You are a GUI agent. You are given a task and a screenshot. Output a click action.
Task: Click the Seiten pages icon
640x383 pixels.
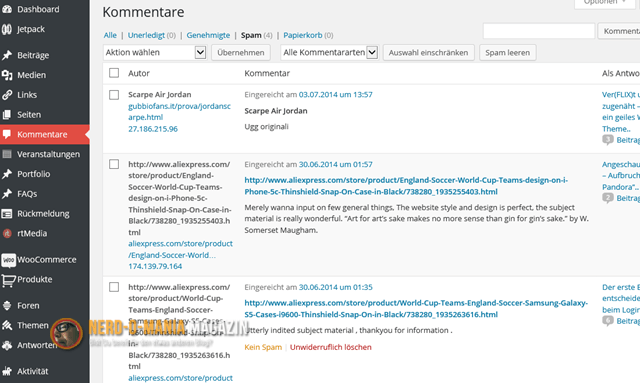(x=7, y=115)
